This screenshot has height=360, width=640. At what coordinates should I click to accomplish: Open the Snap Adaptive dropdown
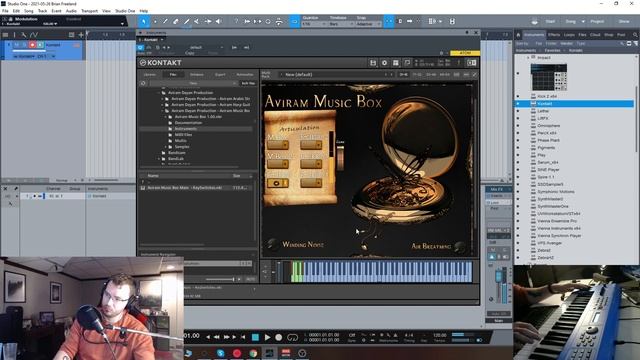[x=369, y=24]
